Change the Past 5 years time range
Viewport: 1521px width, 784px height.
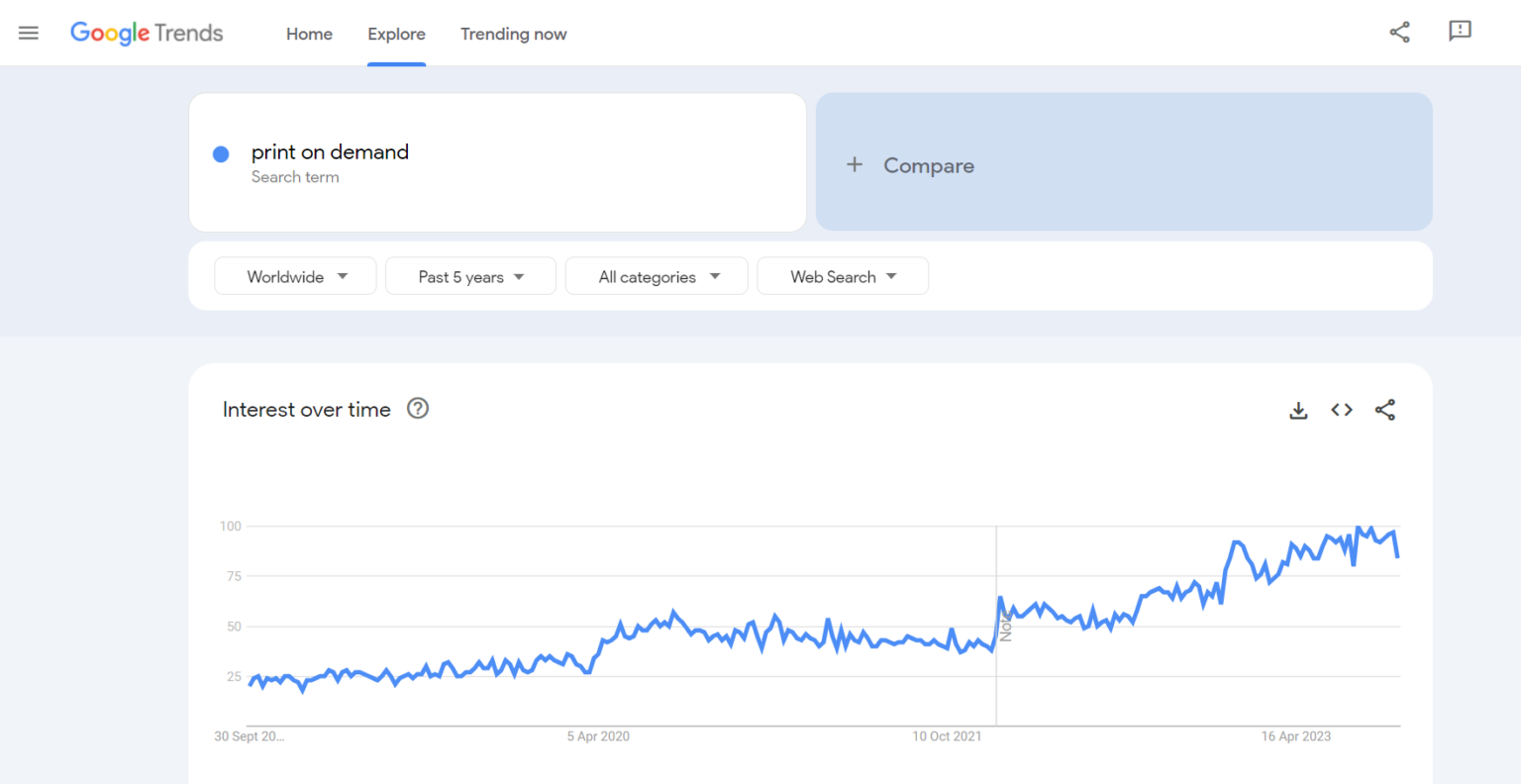pos(470,276)
